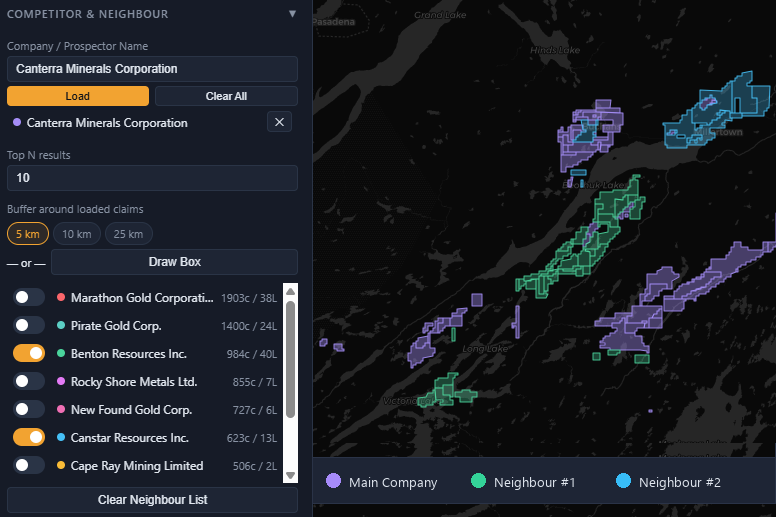Click the Canterra Minerals Corporation loaded company label
The width and height of the screenshot is (776, 517).
[x=107, y=123]
